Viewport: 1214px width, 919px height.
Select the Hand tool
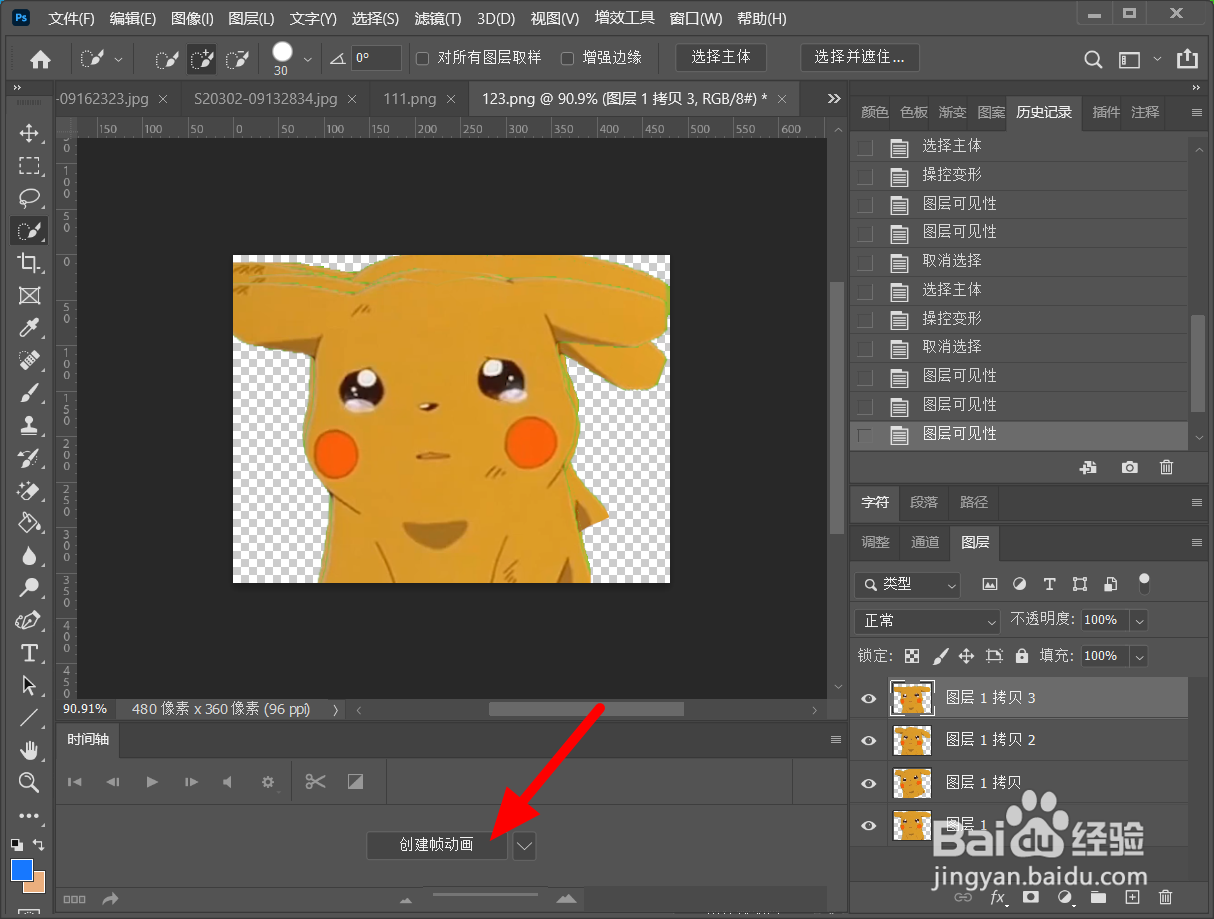29,750
